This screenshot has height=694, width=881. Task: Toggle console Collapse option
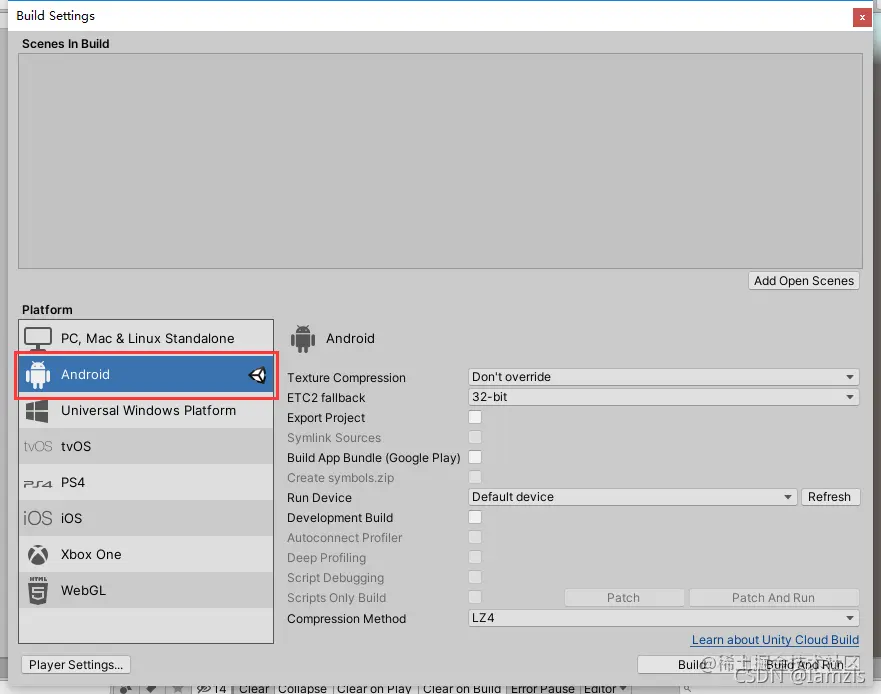click(x=302, y=689)
